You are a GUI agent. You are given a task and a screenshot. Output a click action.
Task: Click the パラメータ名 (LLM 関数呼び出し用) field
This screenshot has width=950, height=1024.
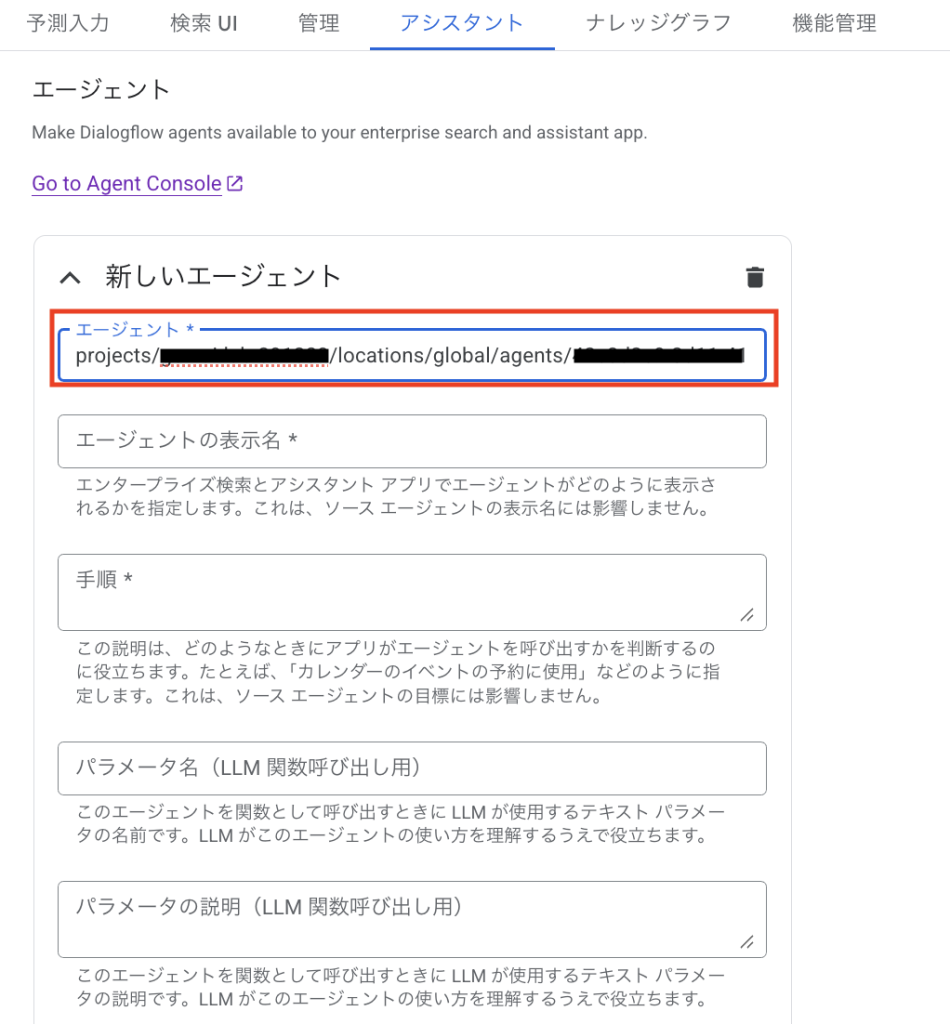[411, 768]
